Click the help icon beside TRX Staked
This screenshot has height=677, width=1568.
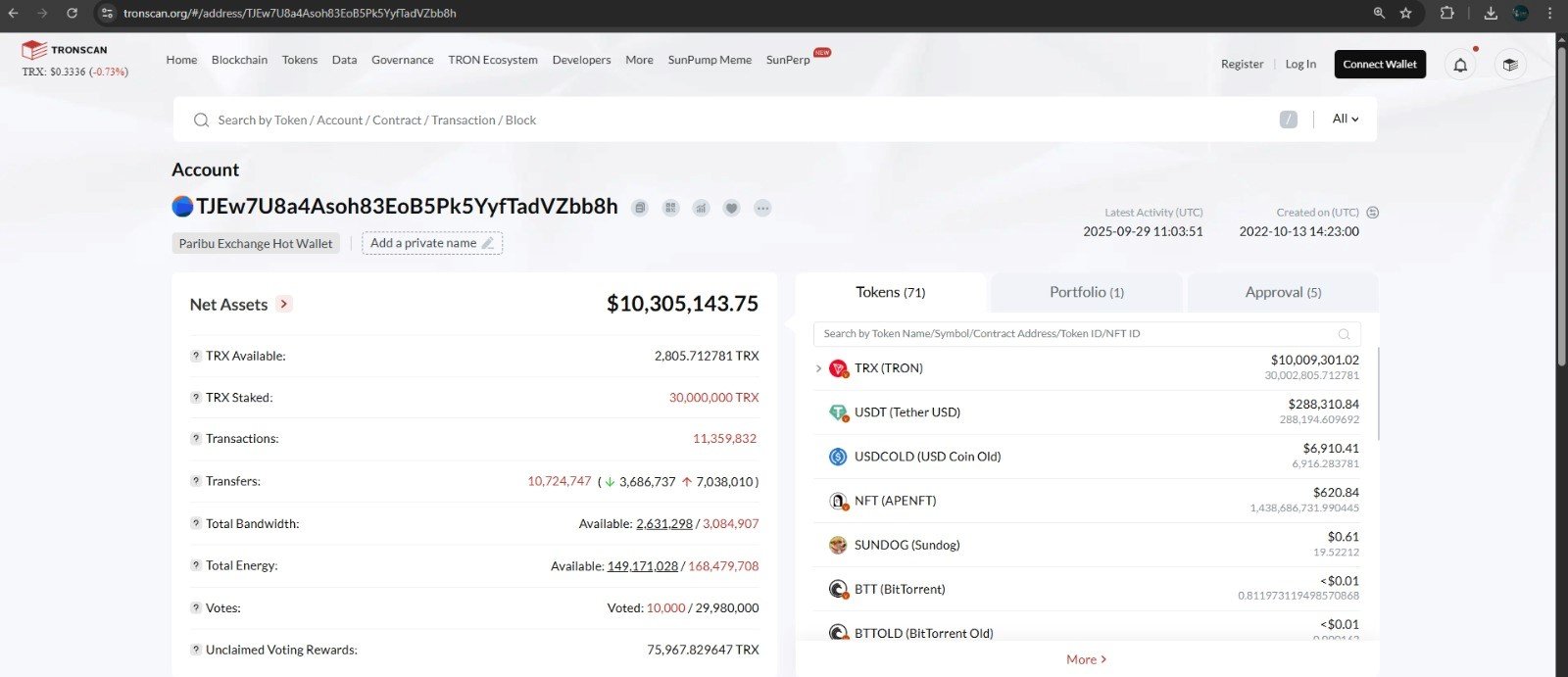click(196, 398)
